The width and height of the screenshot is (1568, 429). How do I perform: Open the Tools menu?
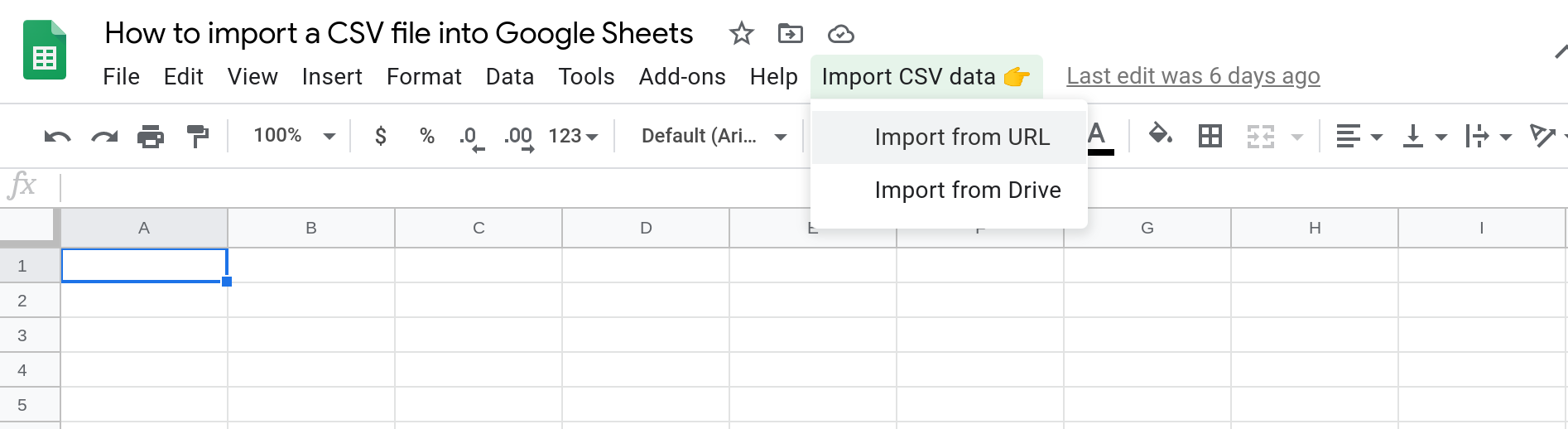586,77
